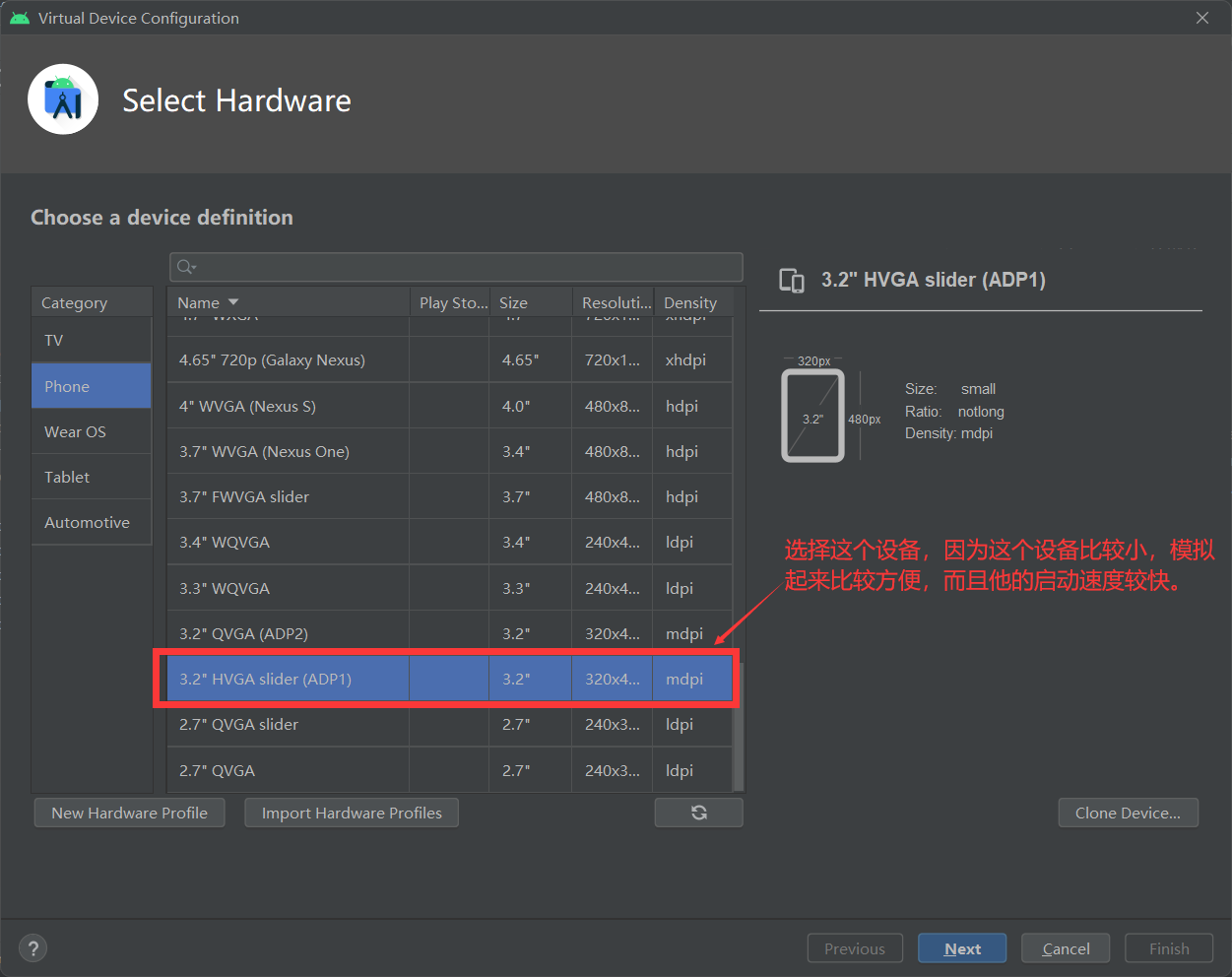Click the Clone Device... button
Screen dimensions: 1232x977
[1129, 813]
